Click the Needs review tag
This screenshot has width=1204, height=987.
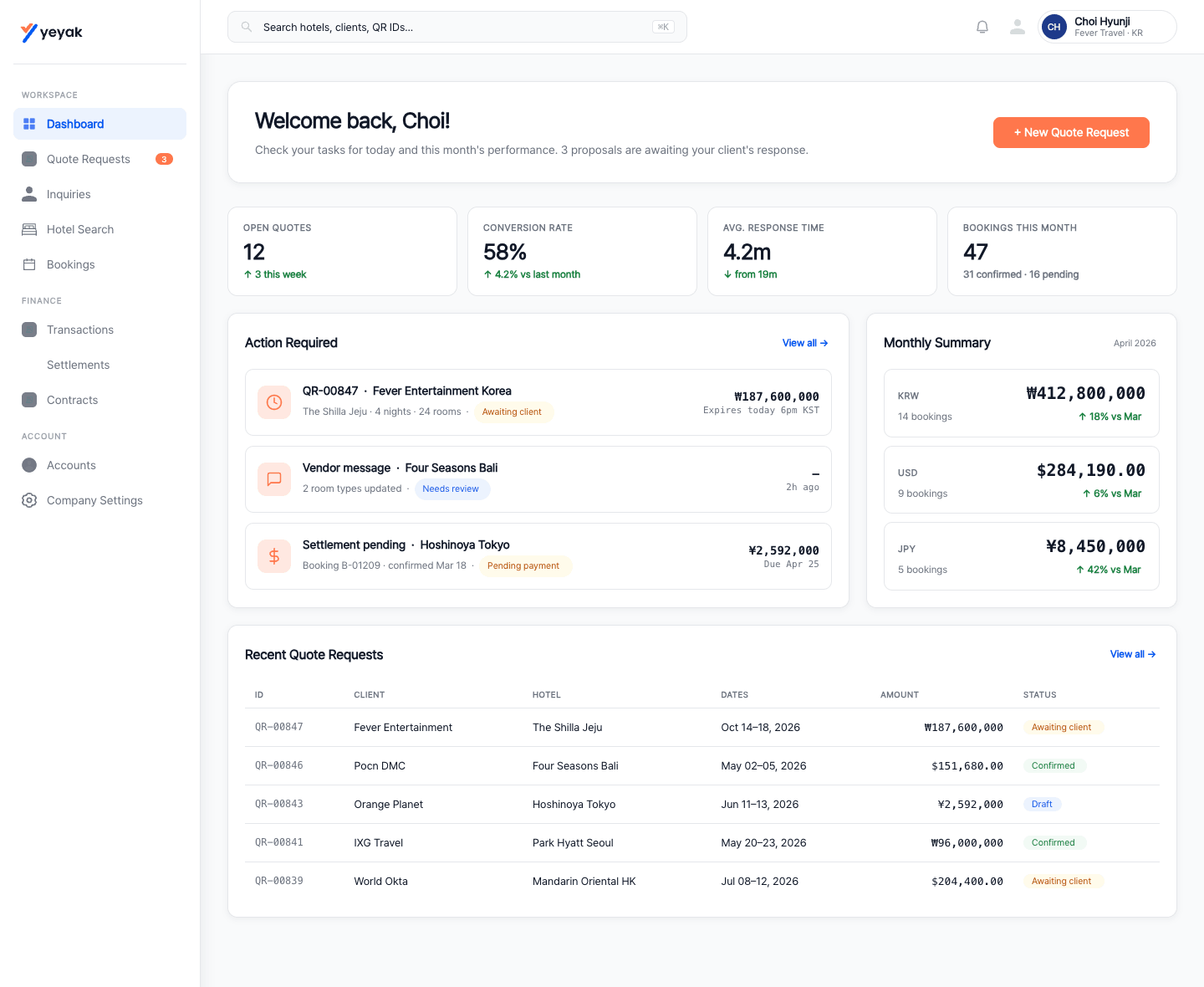click(x=451, y=489)
